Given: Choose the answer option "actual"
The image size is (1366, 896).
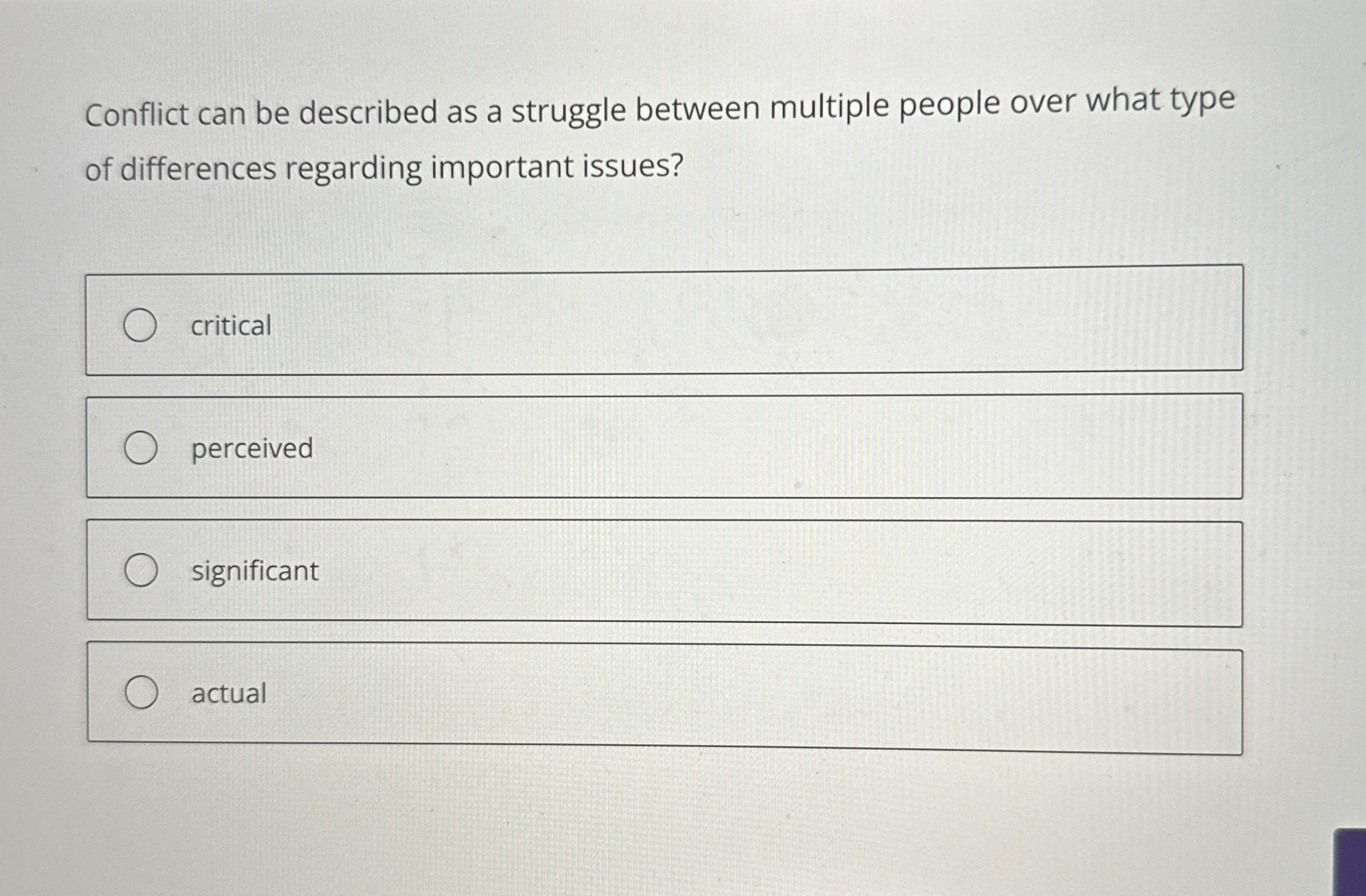Looking at the screenshot, I should pyautogui.click(x=228, y=694).
